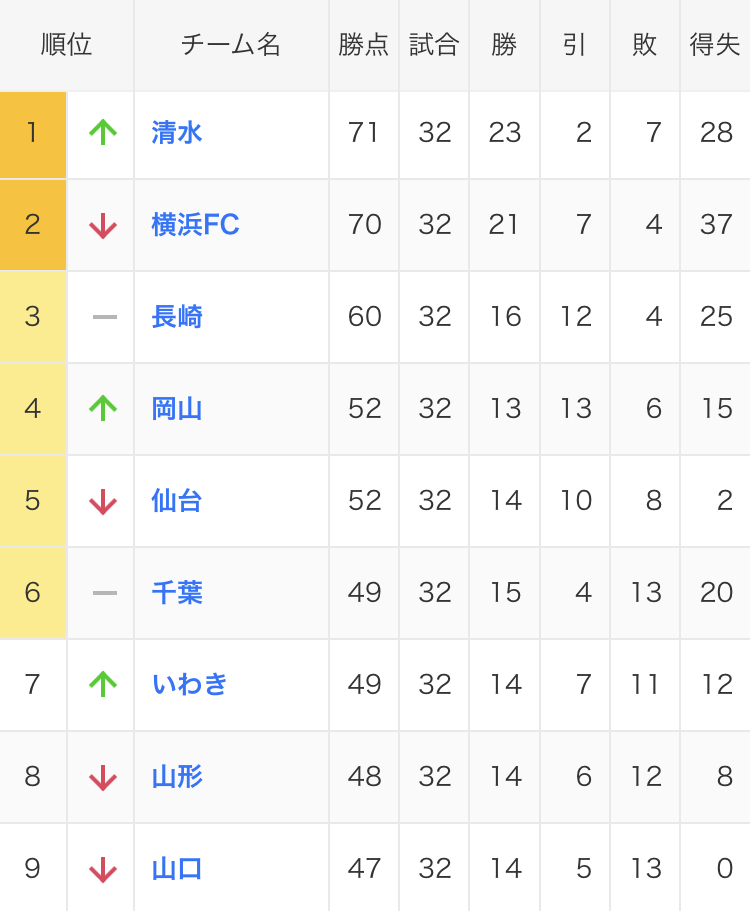Click the green up arrow beside 清水
This screenshot has height=911, width=750.
click(x=103, y=132)
